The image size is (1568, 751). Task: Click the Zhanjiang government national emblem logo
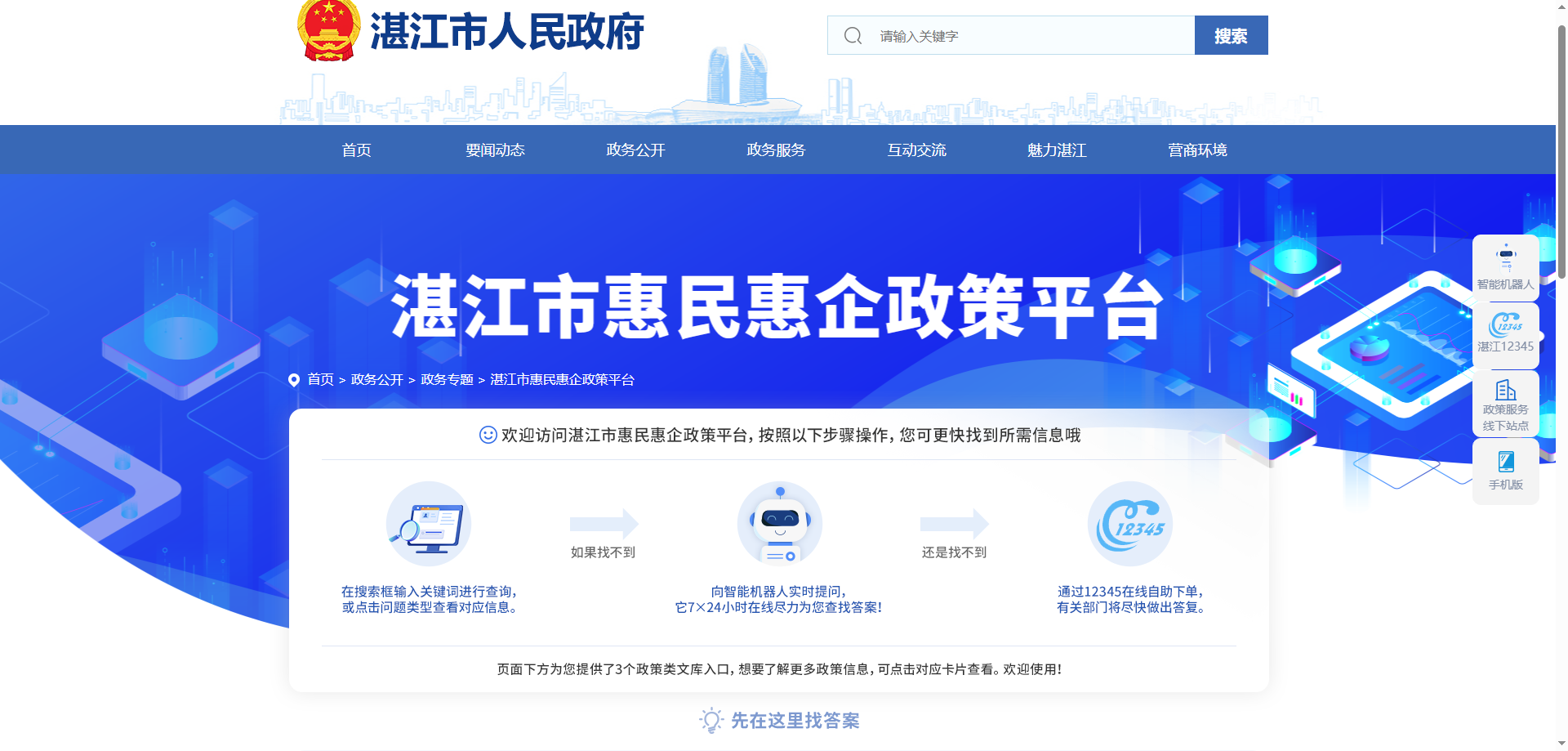[328, 31]
